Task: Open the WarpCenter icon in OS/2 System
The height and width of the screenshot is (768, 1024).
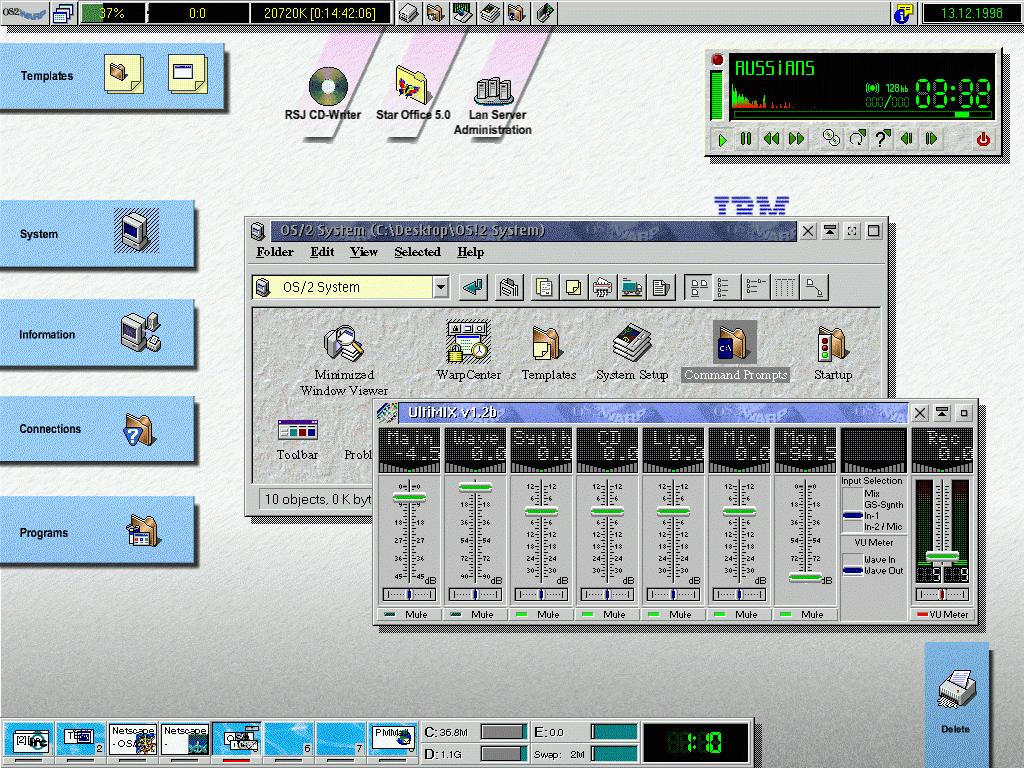Action: pos(468,342)
